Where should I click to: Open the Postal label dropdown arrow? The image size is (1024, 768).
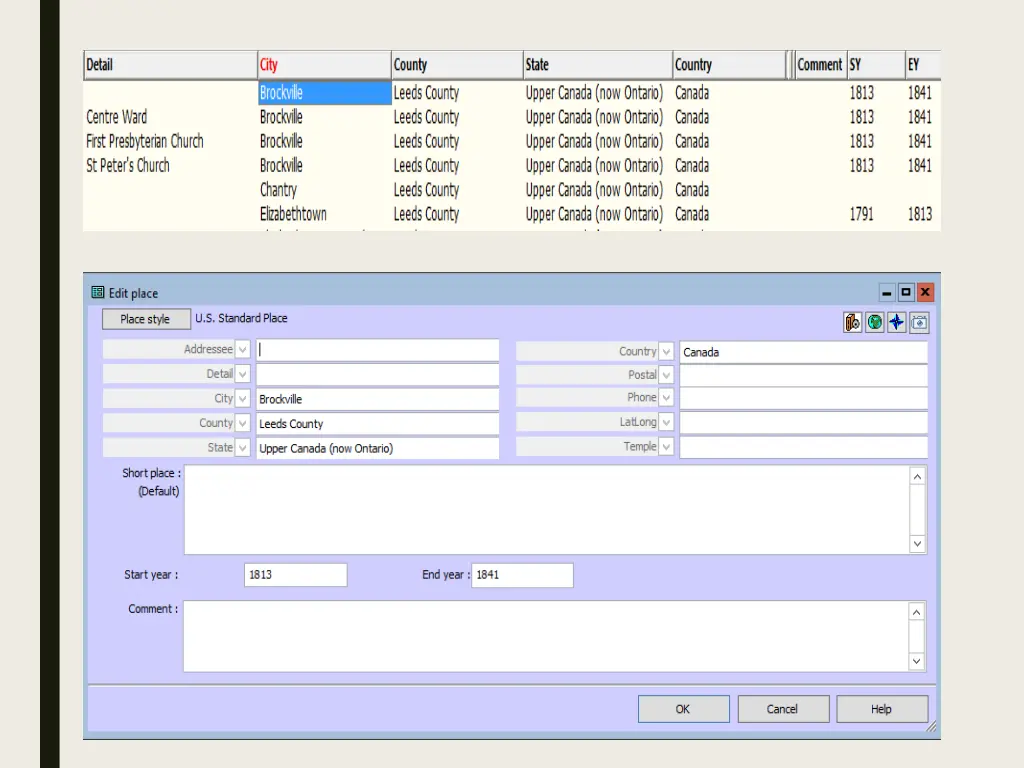666,375
